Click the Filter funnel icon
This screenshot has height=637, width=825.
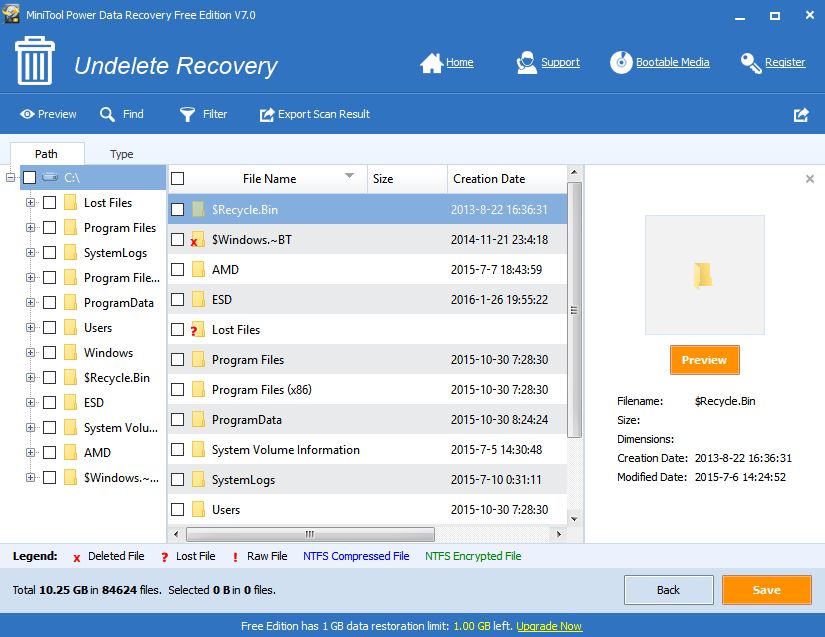[x=187, y=114]
